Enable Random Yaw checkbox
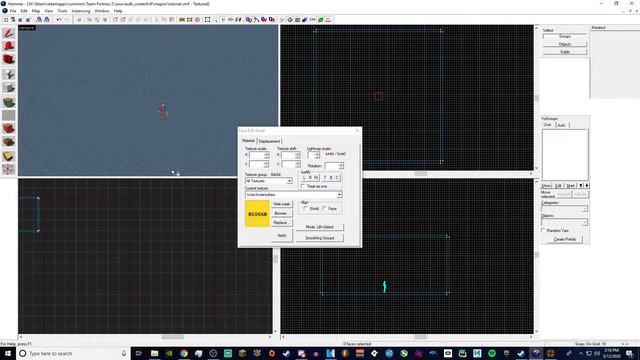 click(544, 231)
